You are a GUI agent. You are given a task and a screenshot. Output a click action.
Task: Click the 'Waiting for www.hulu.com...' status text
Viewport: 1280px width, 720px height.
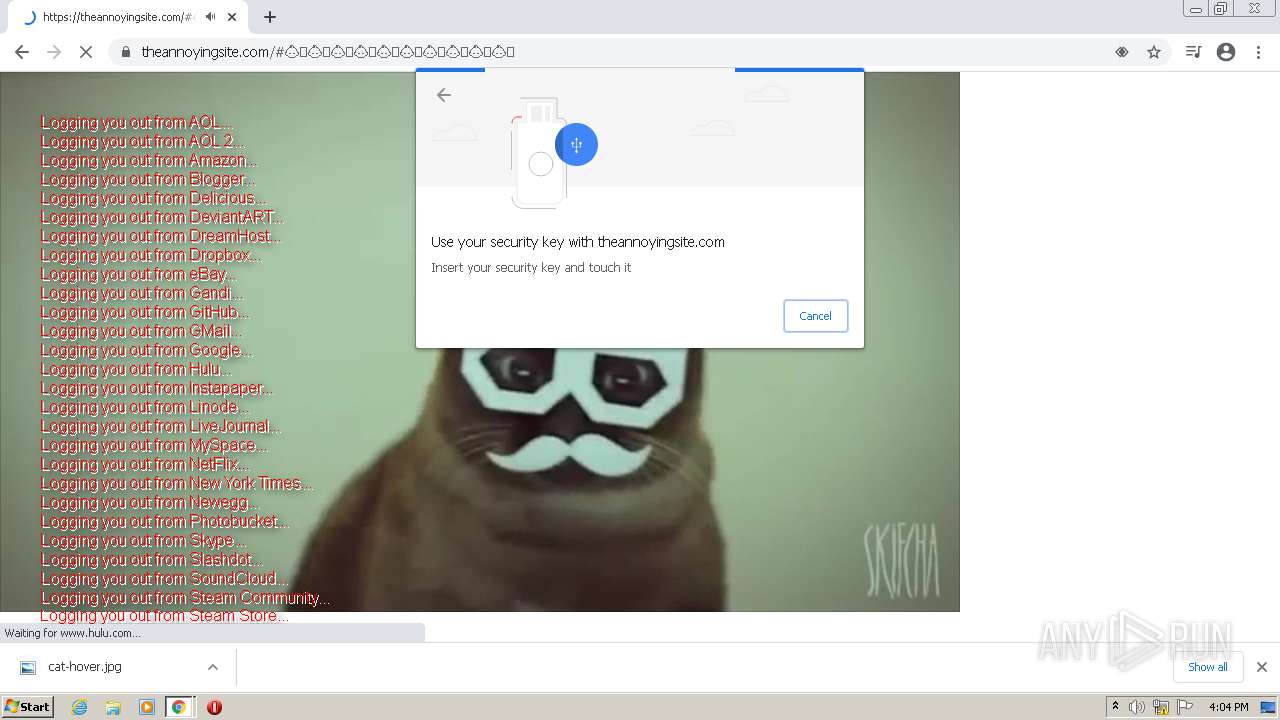[72, 633]
